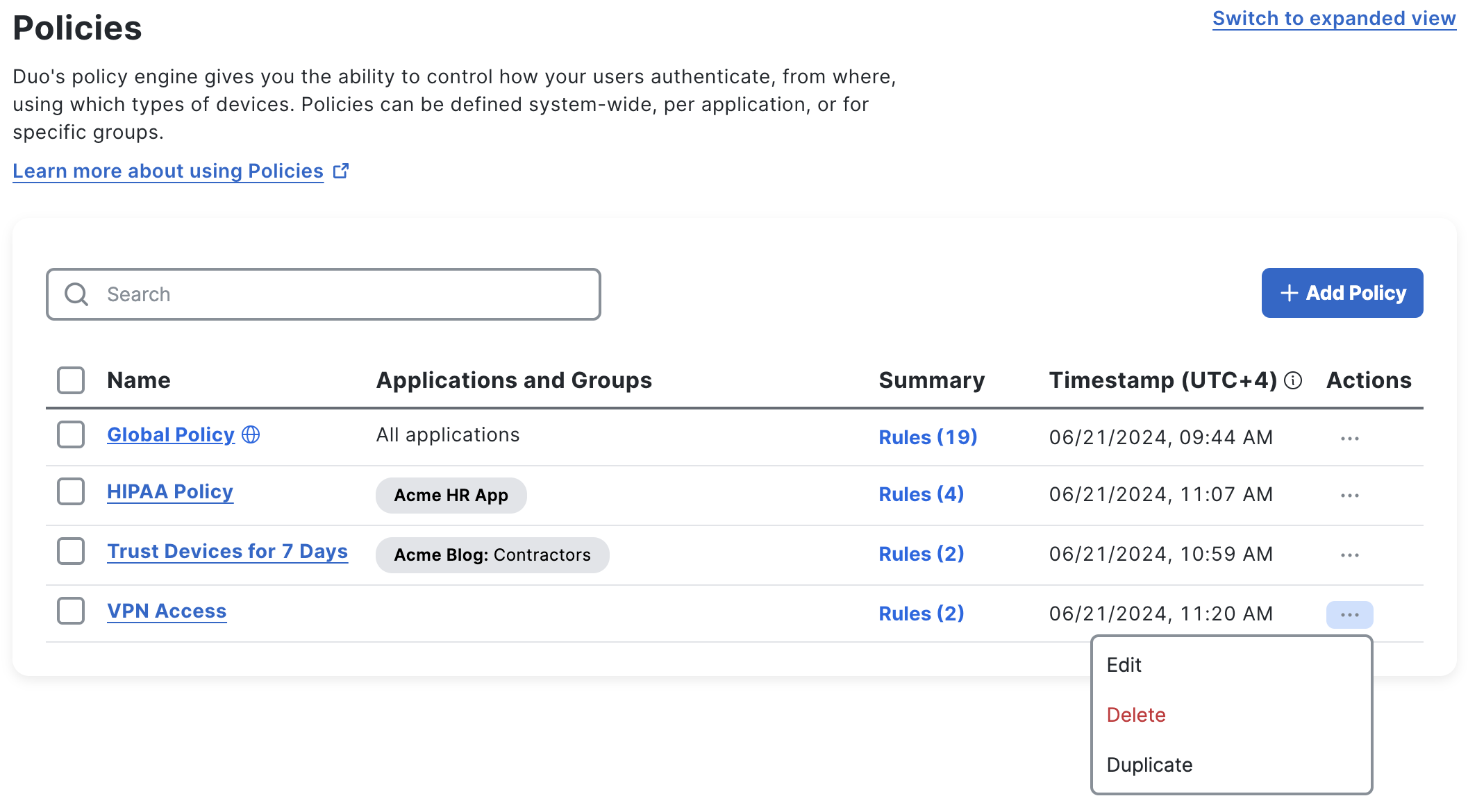Click the Timestamp info icon
The width and height of the screenshot is (1468, 812).
click(x=1293, y=380)
